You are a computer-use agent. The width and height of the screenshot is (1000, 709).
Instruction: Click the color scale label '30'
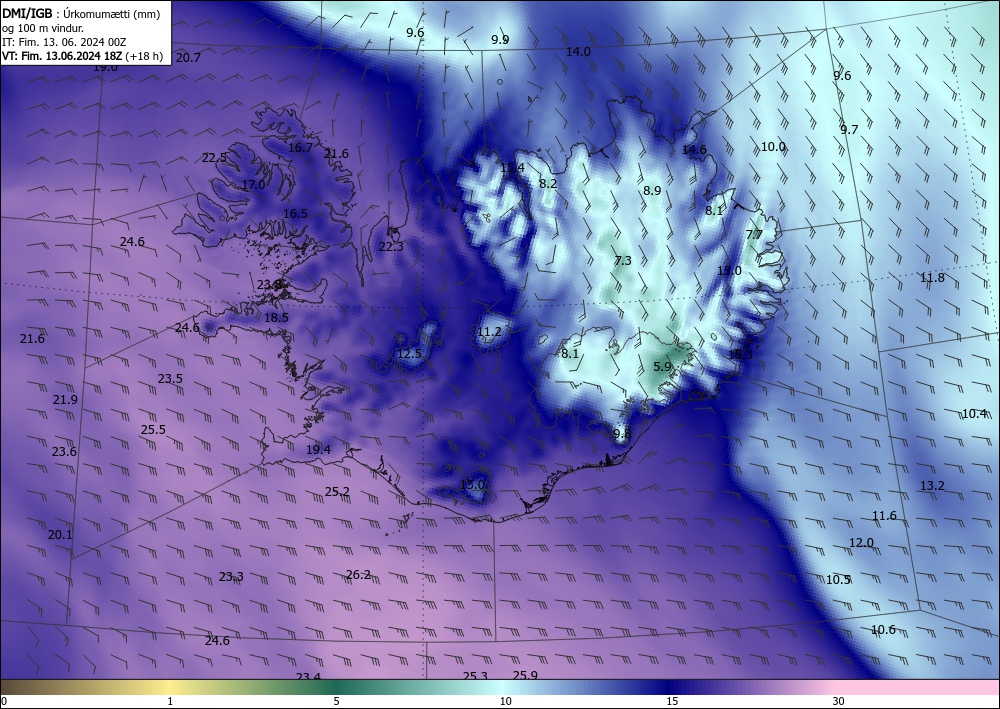(x=839, y=701)
